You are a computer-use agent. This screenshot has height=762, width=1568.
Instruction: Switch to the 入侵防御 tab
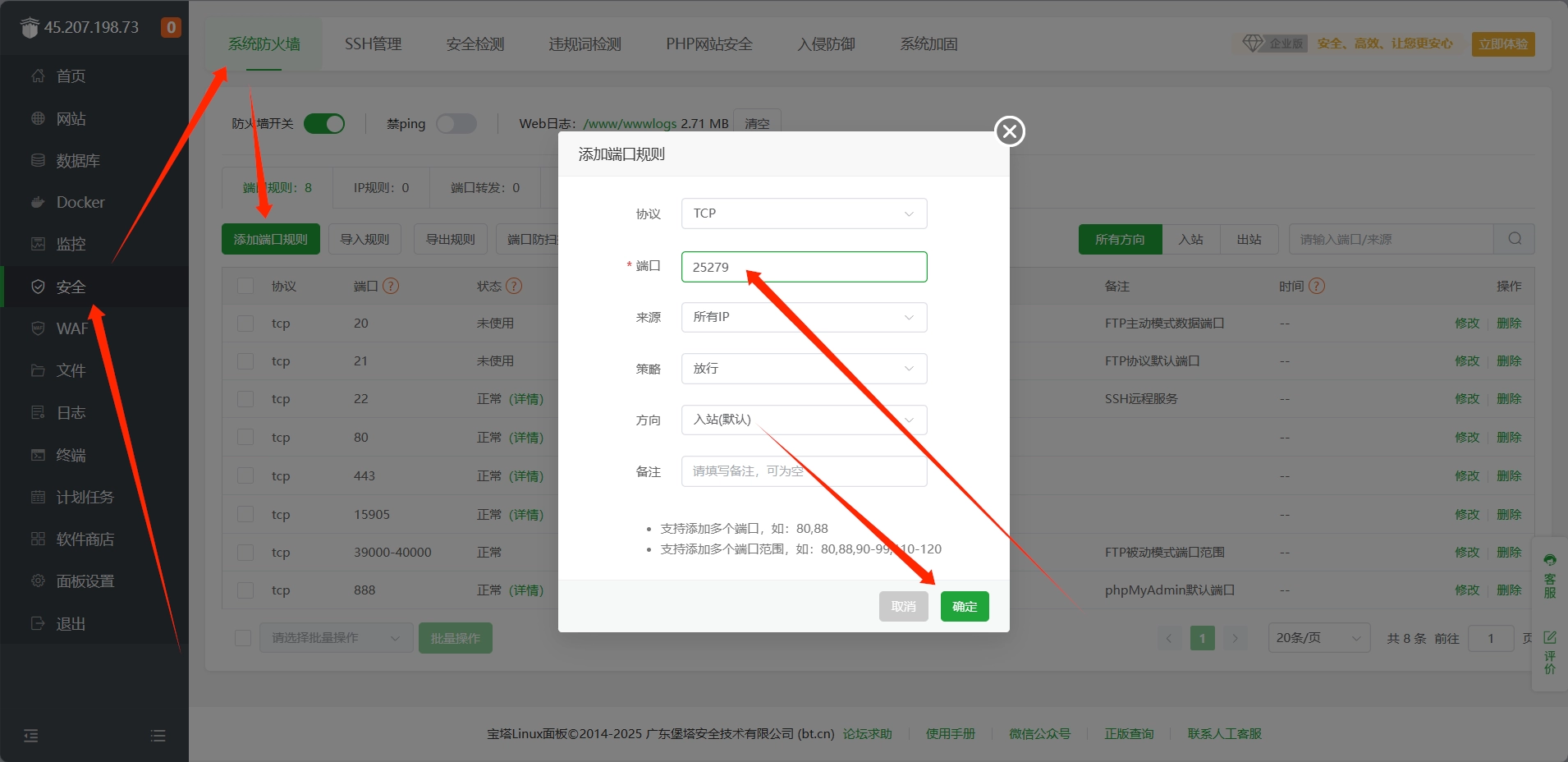pyautogui.click(x=827, y=44)
